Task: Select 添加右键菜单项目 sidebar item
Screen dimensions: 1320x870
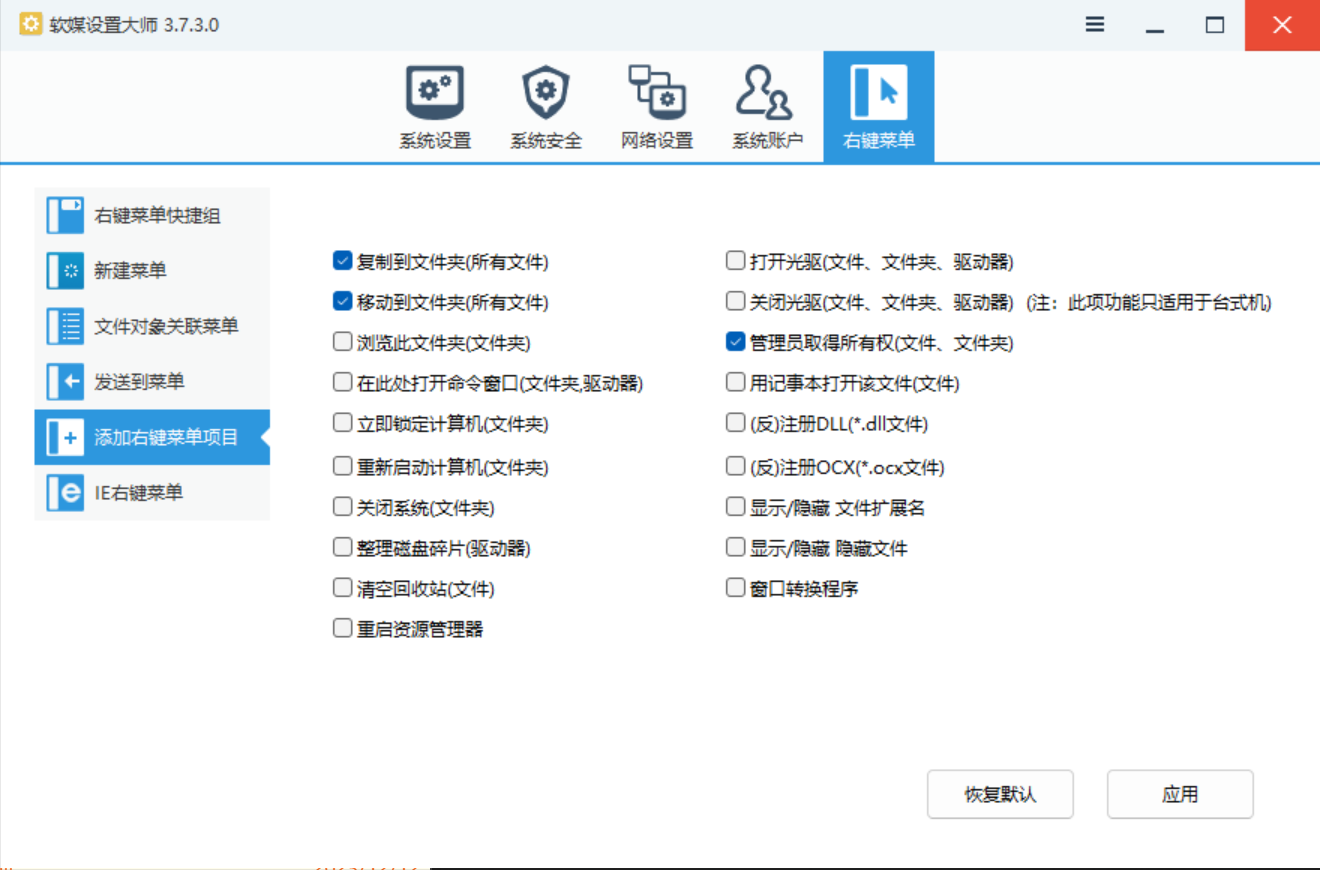Action: pyautogui.click(x=152, y=438)
